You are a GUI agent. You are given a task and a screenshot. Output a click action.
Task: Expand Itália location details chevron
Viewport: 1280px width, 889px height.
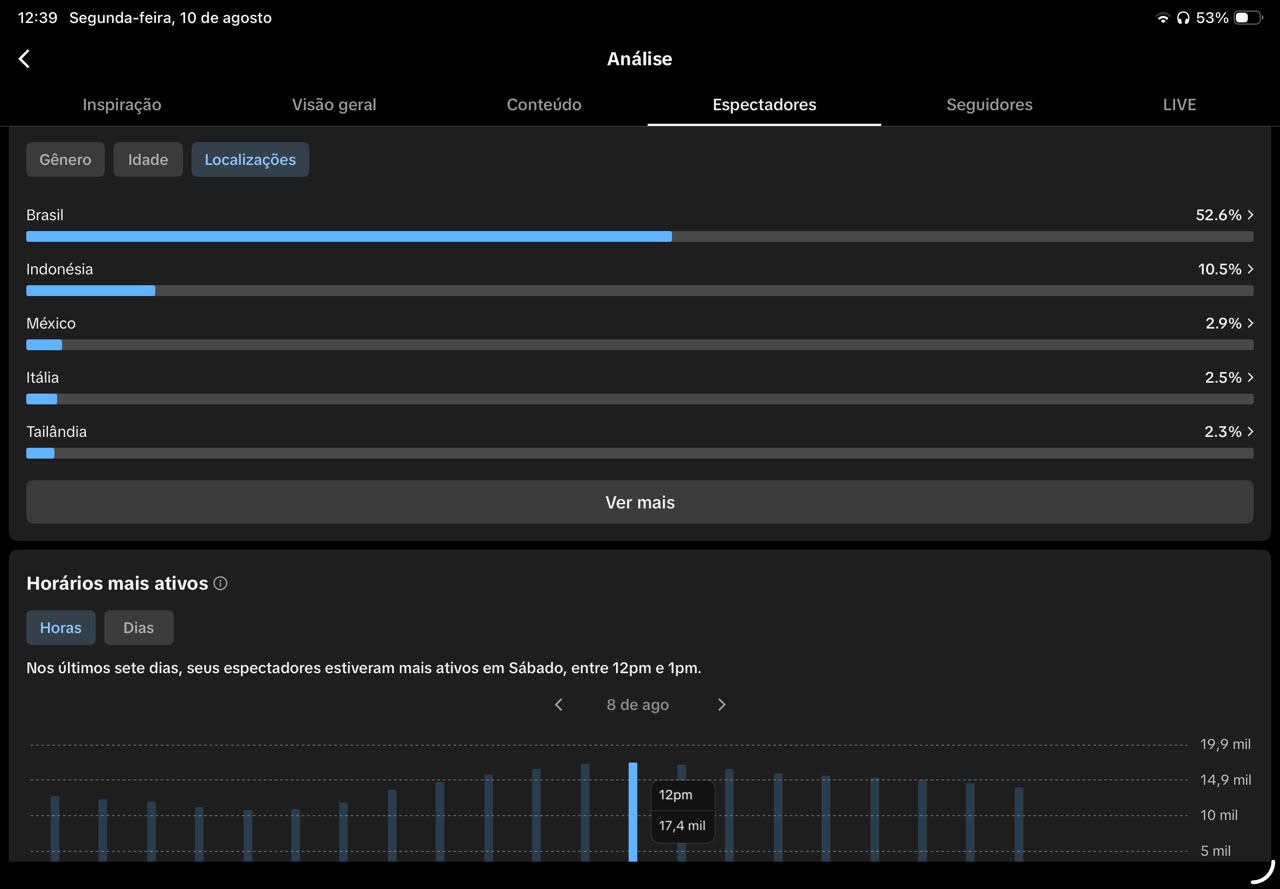coord(1250,377)
